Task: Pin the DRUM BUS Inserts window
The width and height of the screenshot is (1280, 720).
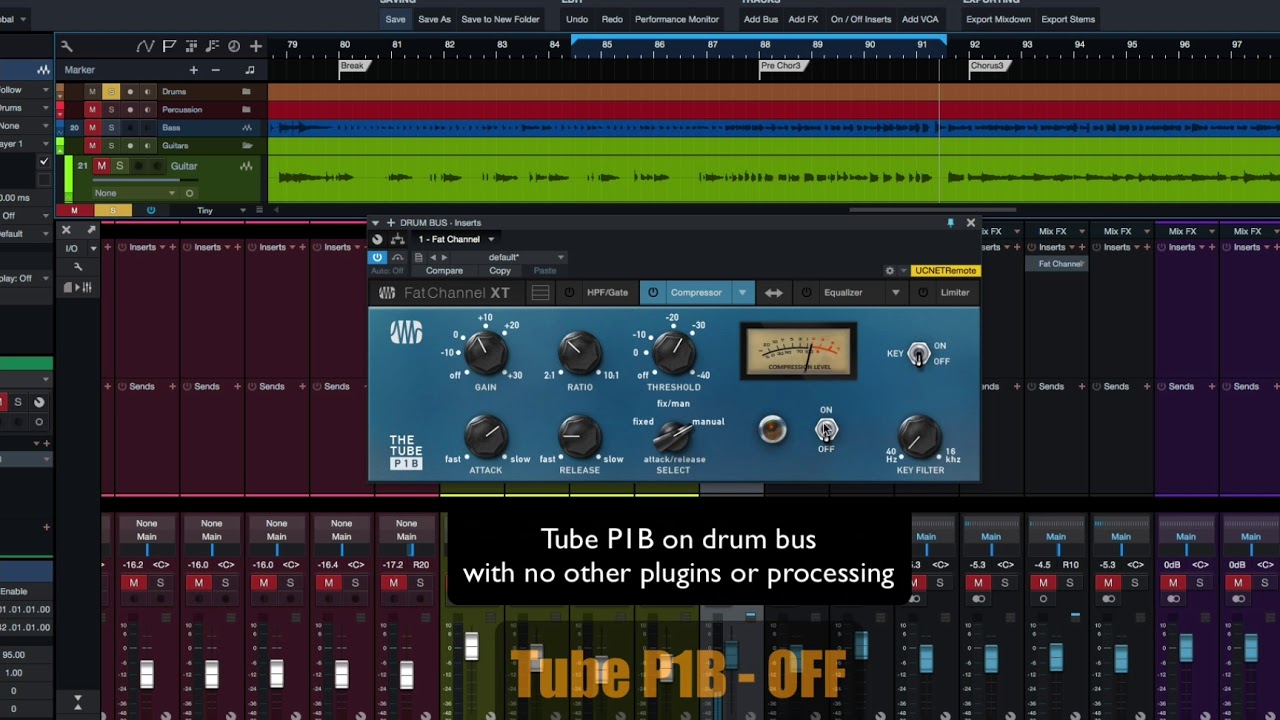Action: click(950, 223)
